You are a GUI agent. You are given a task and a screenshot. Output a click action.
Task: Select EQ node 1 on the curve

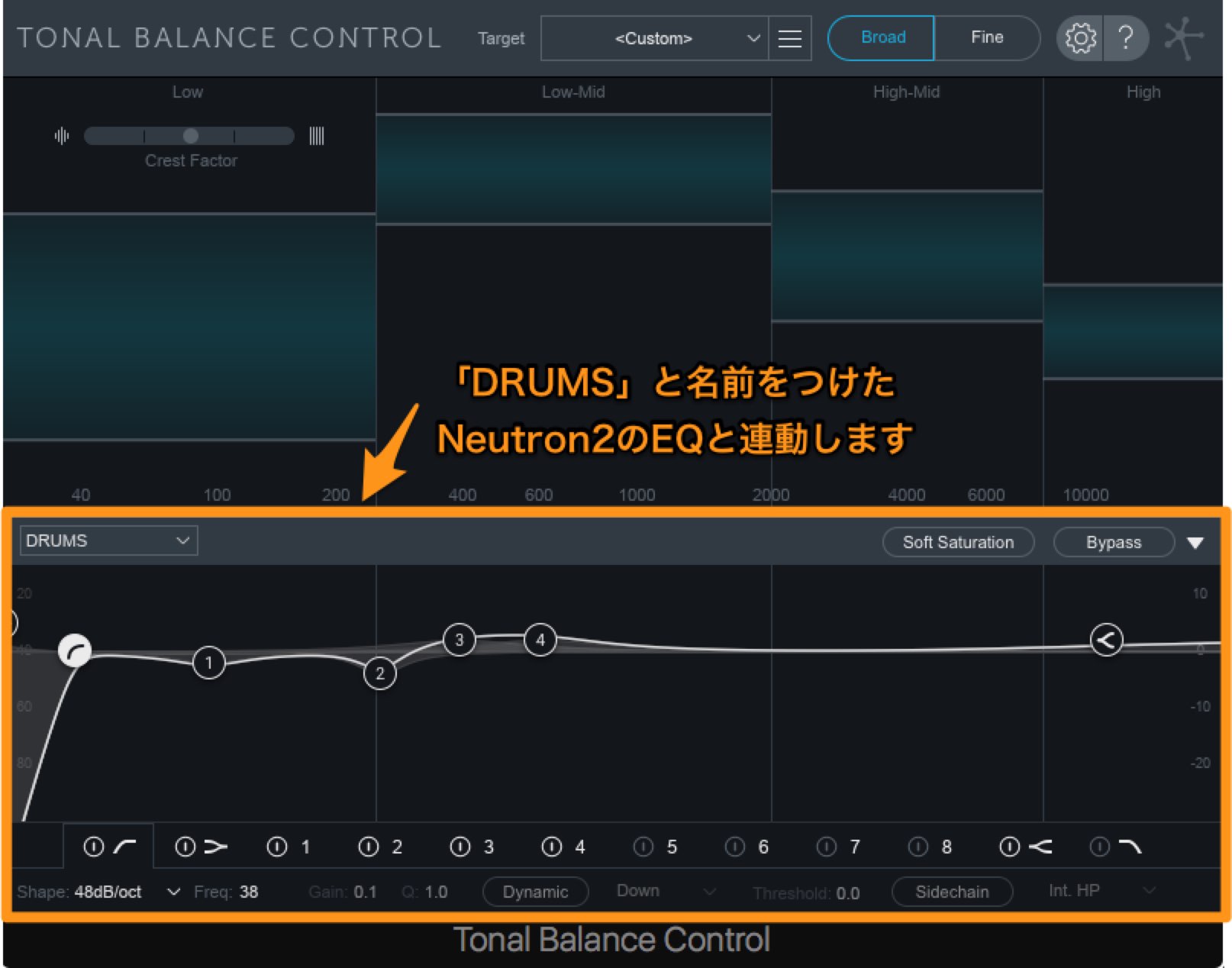coord(208,663)
